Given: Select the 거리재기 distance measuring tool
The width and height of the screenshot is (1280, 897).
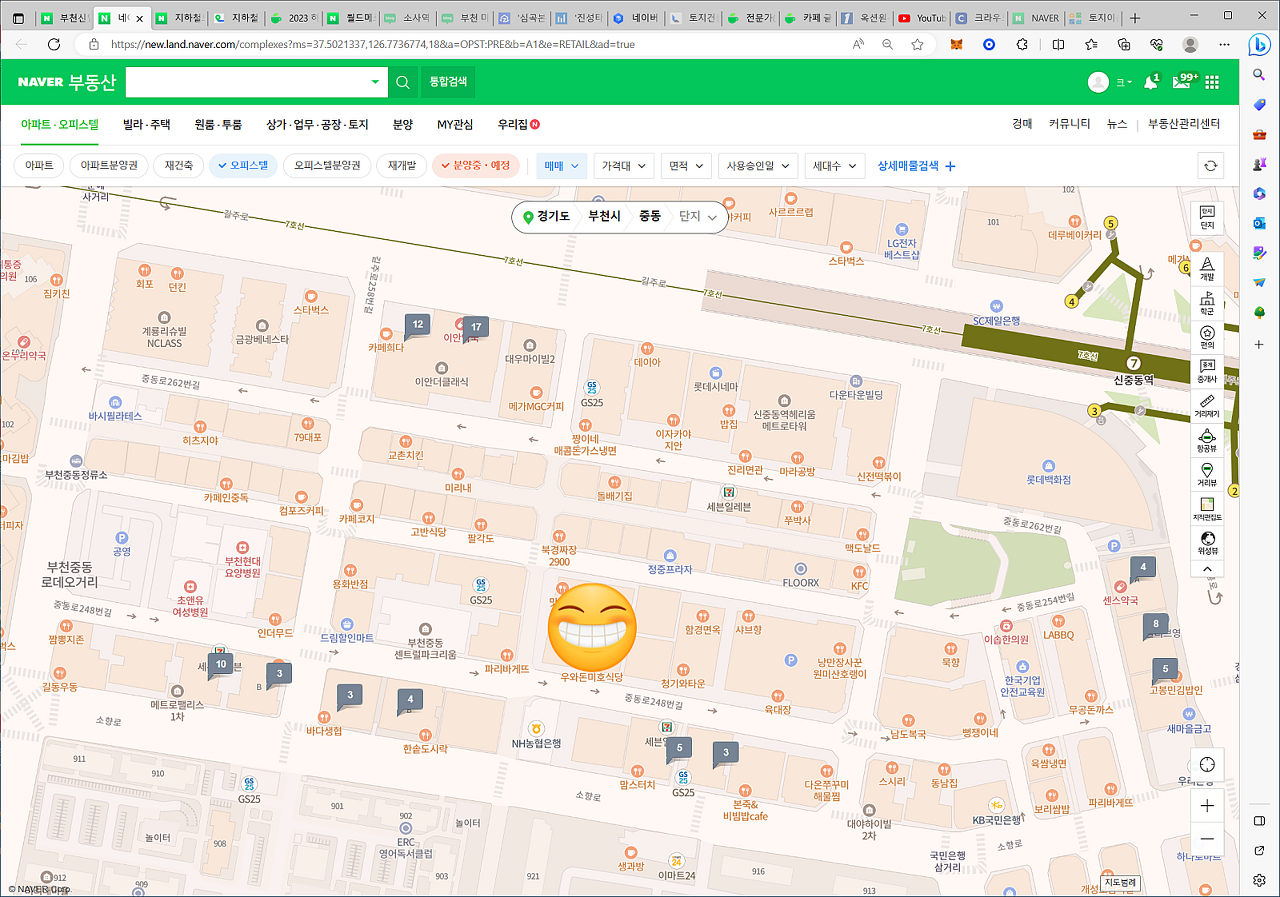Looking at the screenshot, I should 1207,405.
